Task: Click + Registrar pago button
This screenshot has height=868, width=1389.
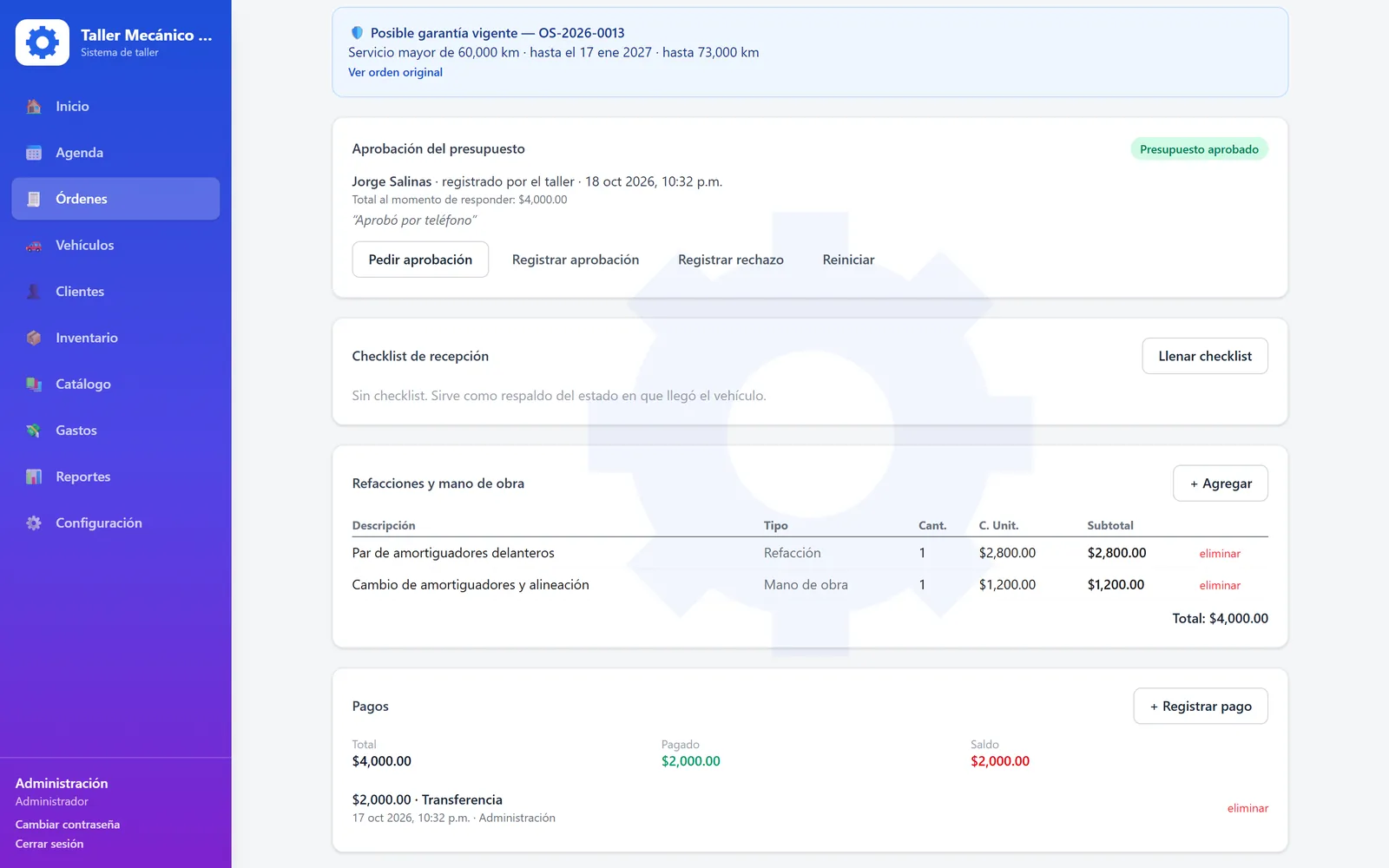Action: (1201, 707)
